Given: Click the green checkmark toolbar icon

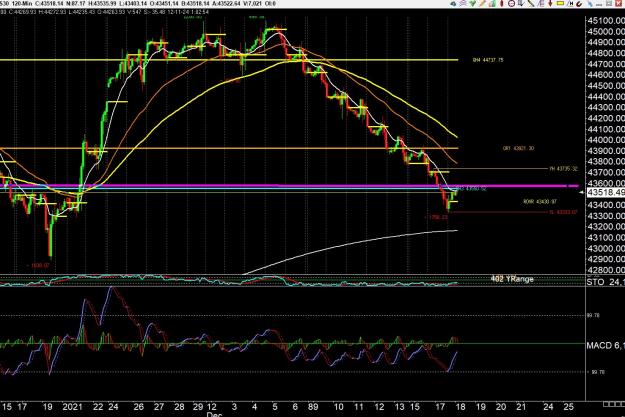Looking at the screenshot, I should pyautogui.click(x=473, y=3).
